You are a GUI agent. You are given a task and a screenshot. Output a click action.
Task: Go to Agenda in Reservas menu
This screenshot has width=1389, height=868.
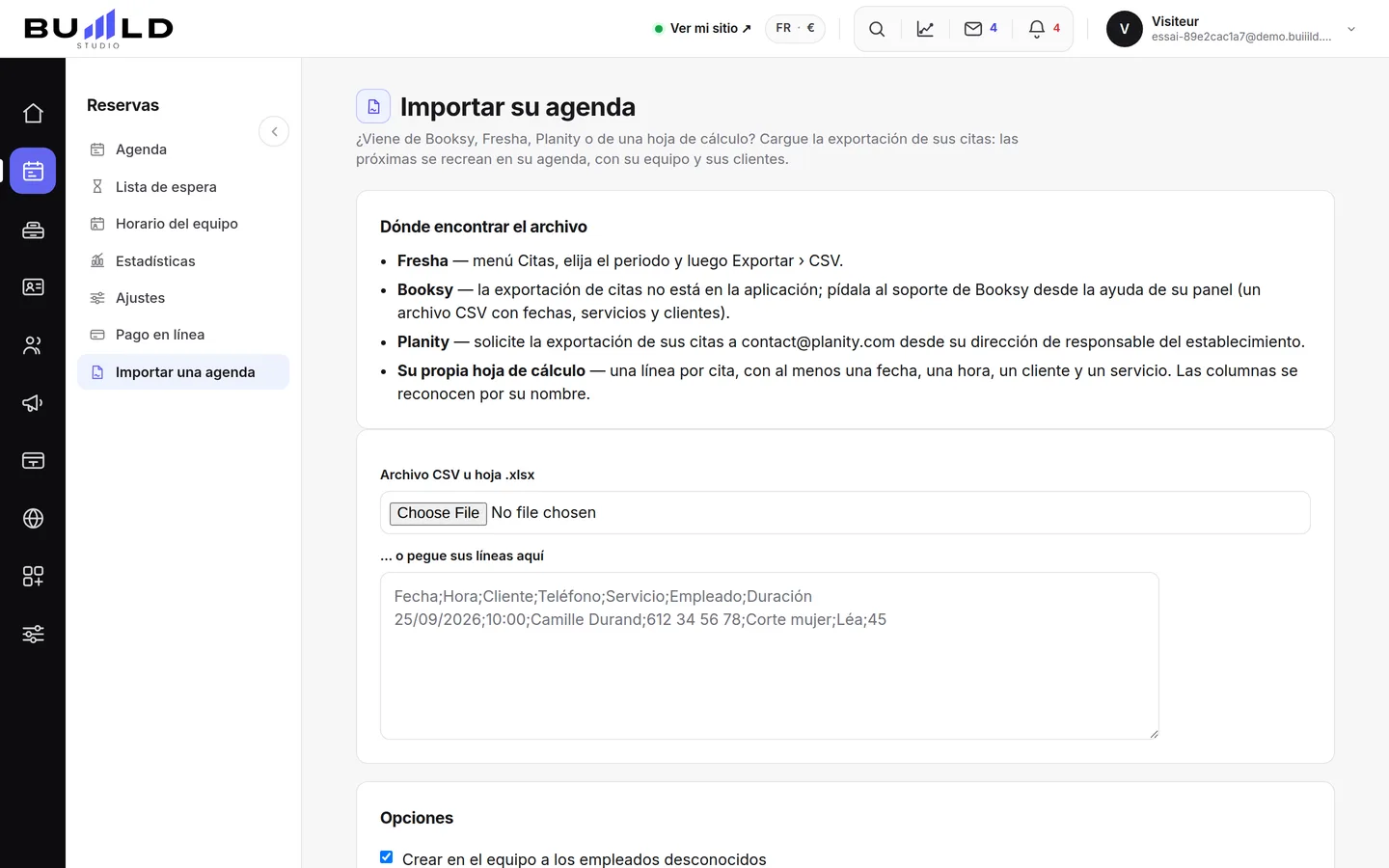pos(183,149)
